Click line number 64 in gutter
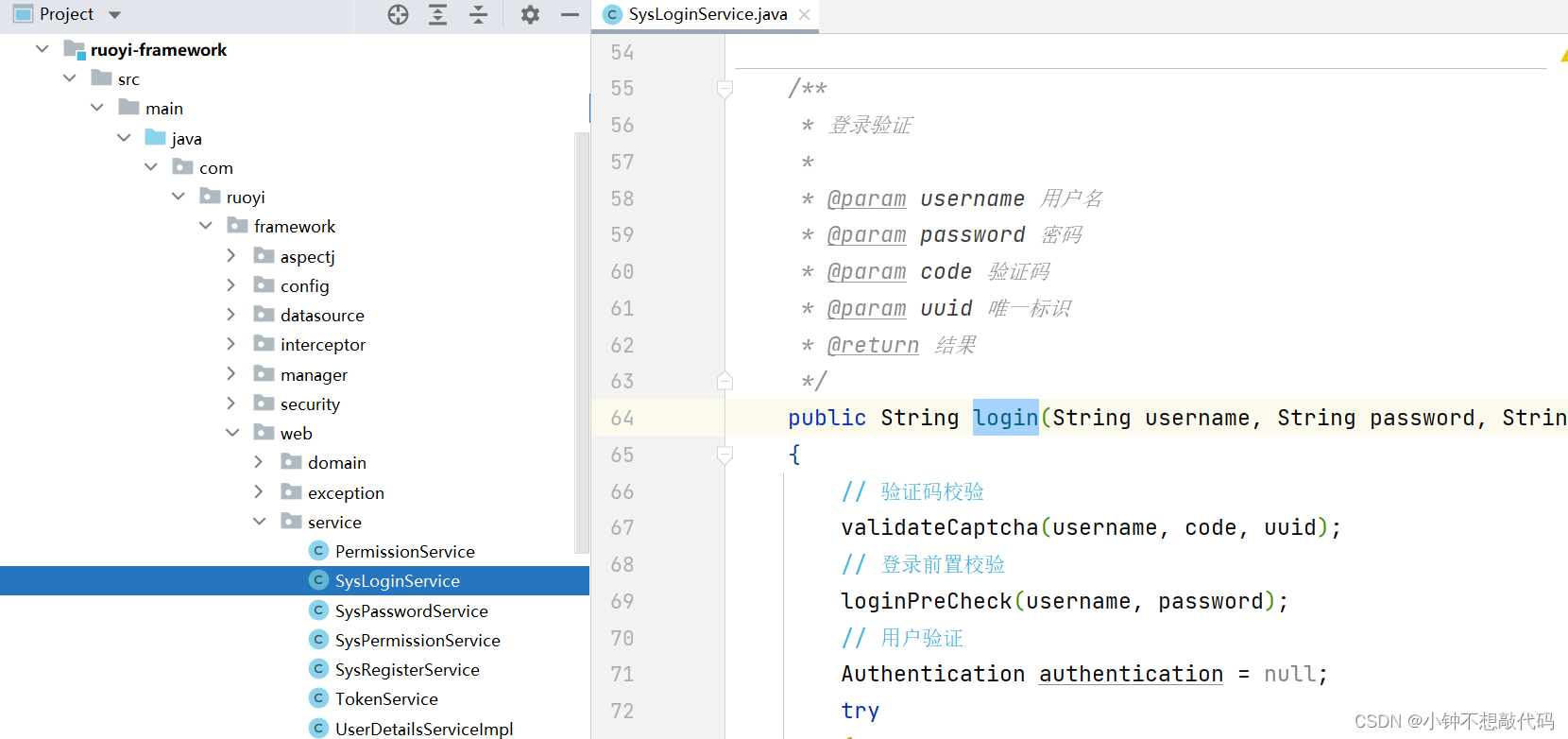 point(622,418)
